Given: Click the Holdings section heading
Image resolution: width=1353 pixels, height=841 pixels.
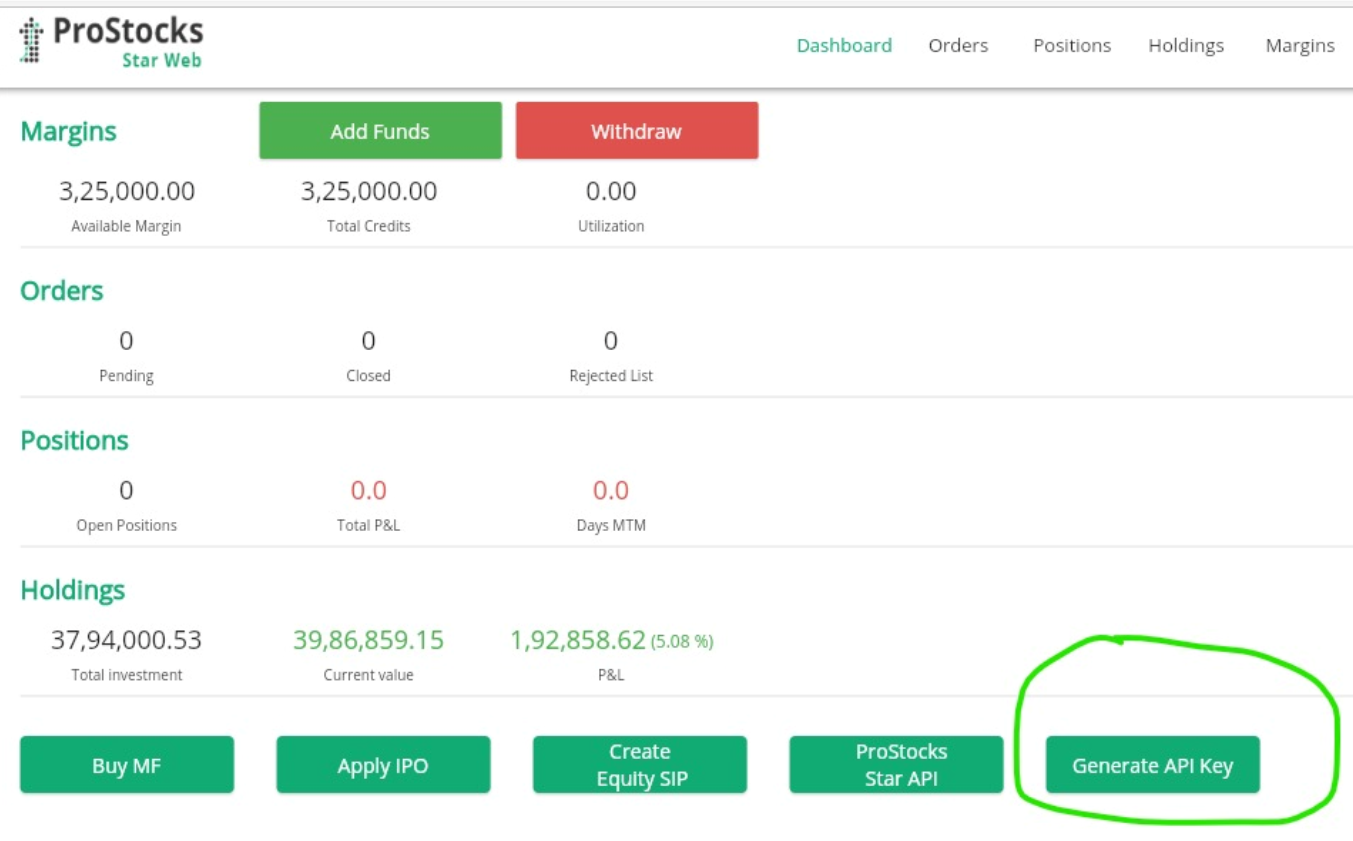Looking at the screenshot, I should pyautogui.click(x=73, y=591).
